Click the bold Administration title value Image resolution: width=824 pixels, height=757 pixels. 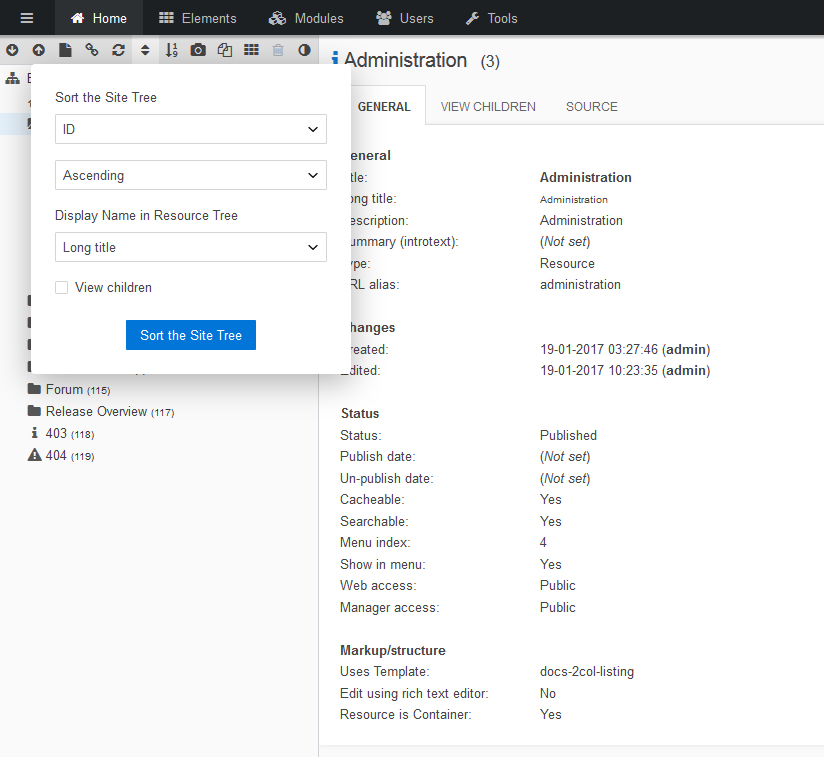click(585, 178)
